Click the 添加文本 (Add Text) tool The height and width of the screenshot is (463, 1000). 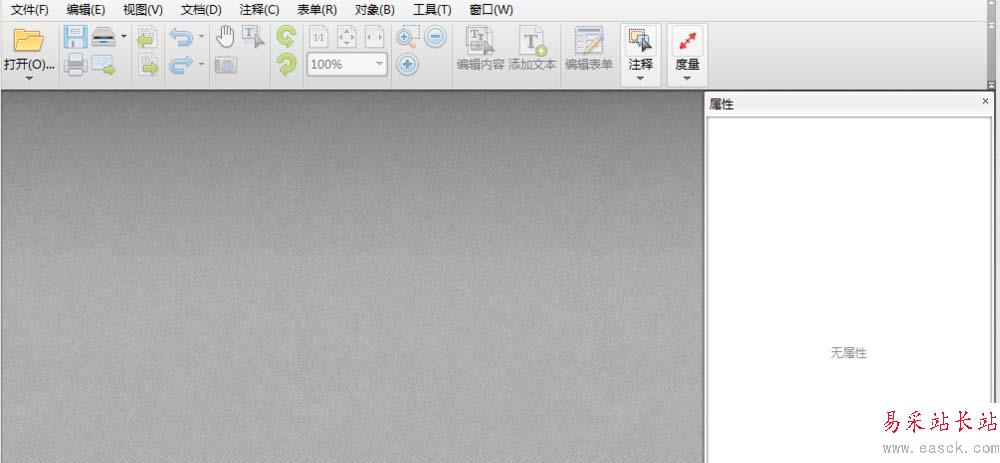533,49
